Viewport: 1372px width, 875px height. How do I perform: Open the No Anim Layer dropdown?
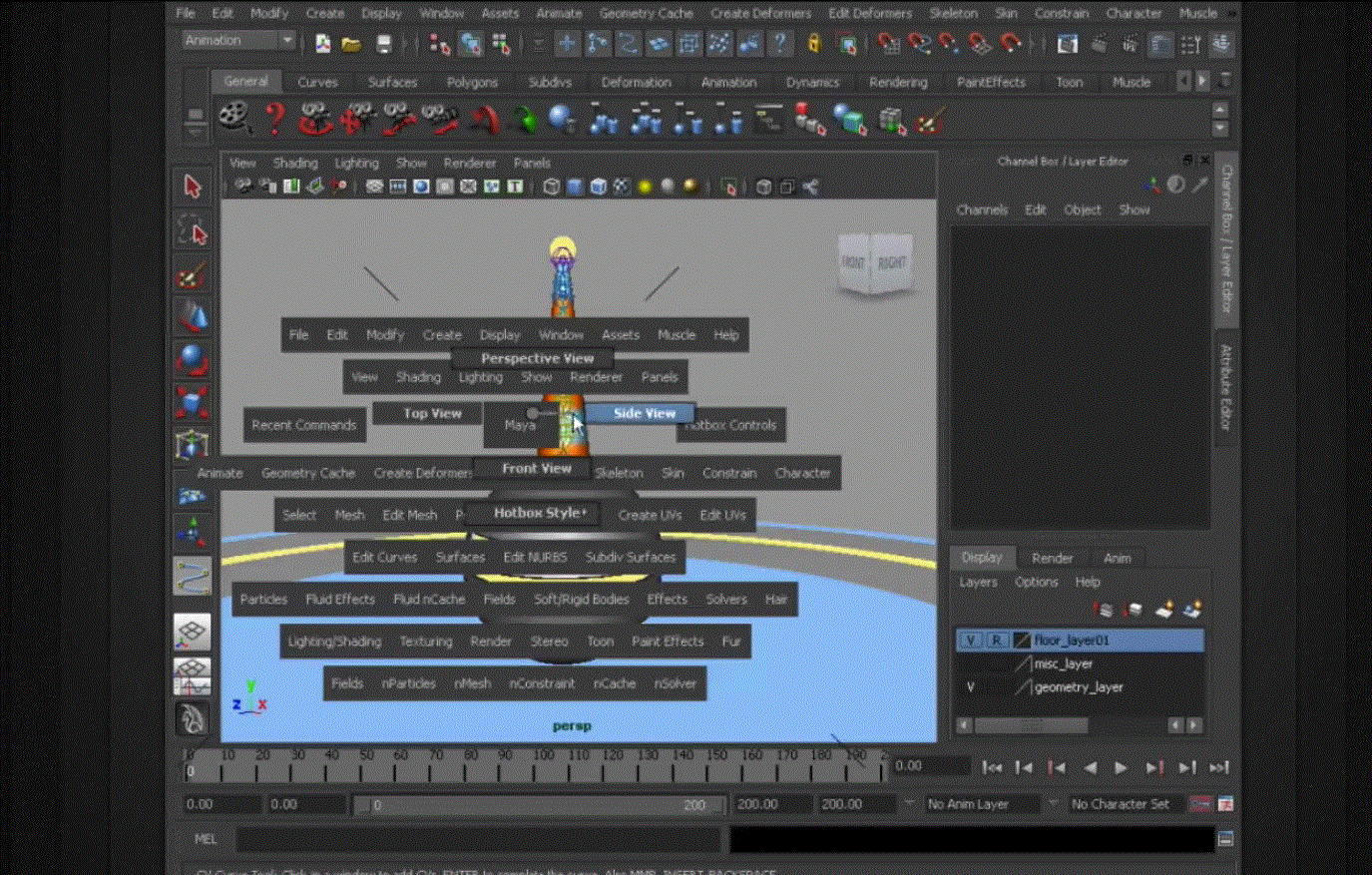click(x=983, y=804)
